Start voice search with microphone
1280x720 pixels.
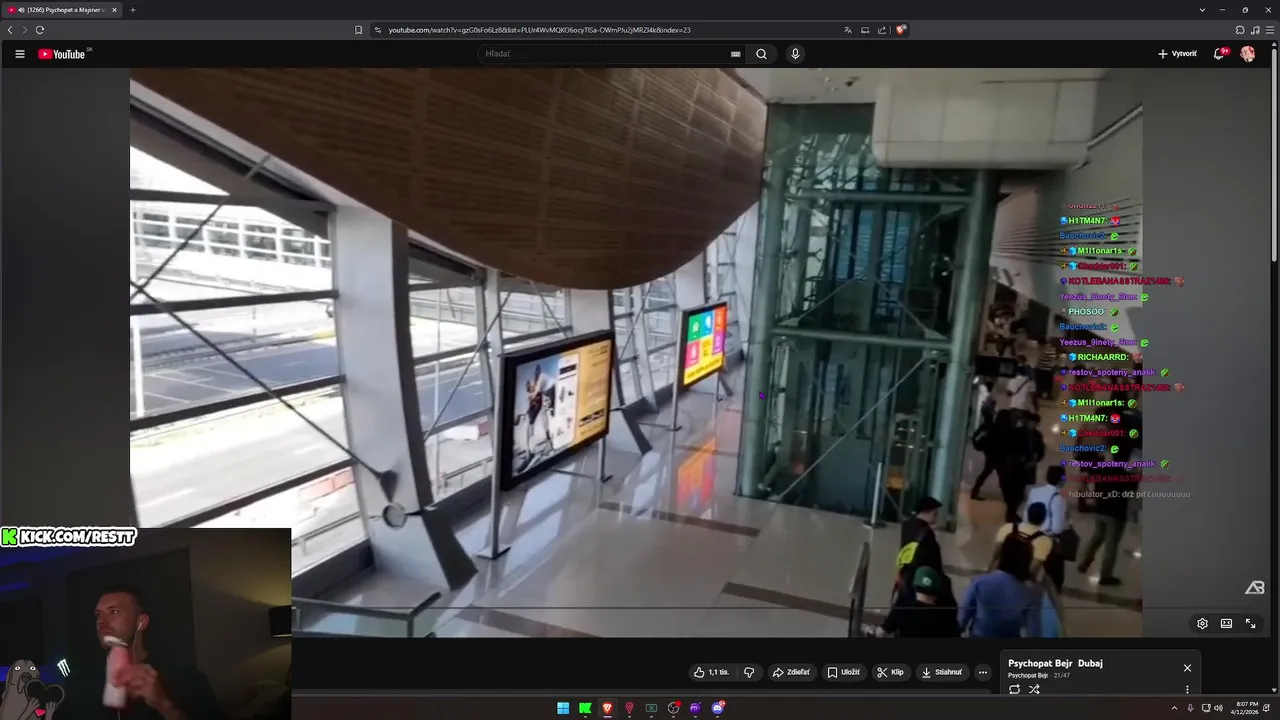[x=795, y=54]
